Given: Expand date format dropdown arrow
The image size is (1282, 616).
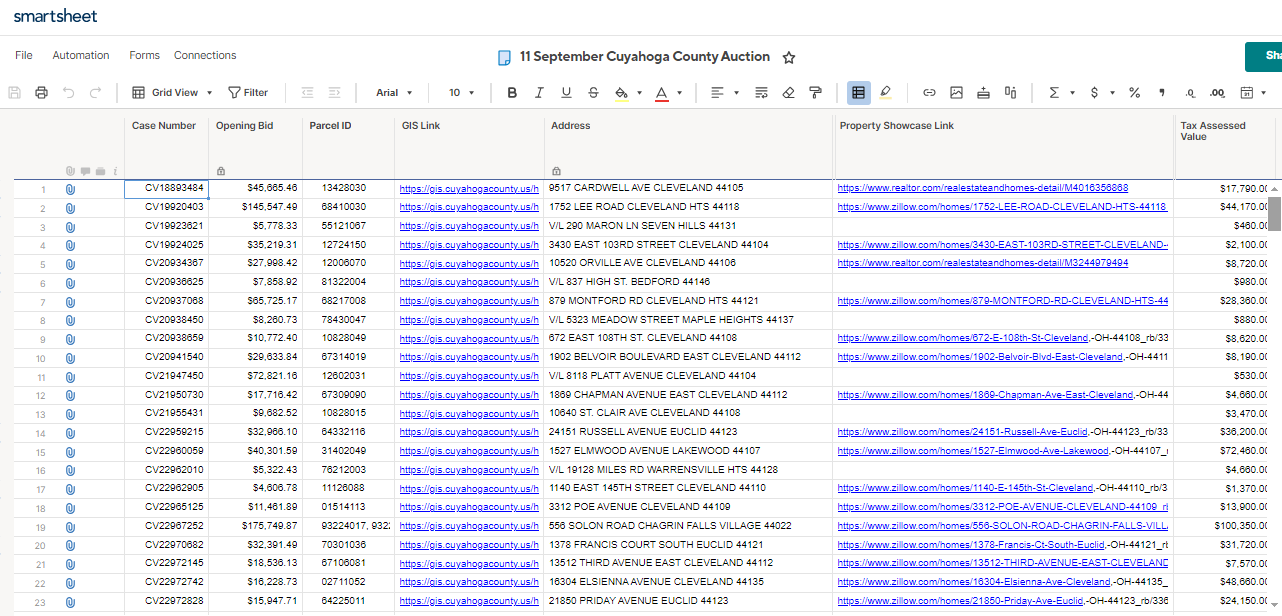Looking at the screenshot, I should point(1264,93).
